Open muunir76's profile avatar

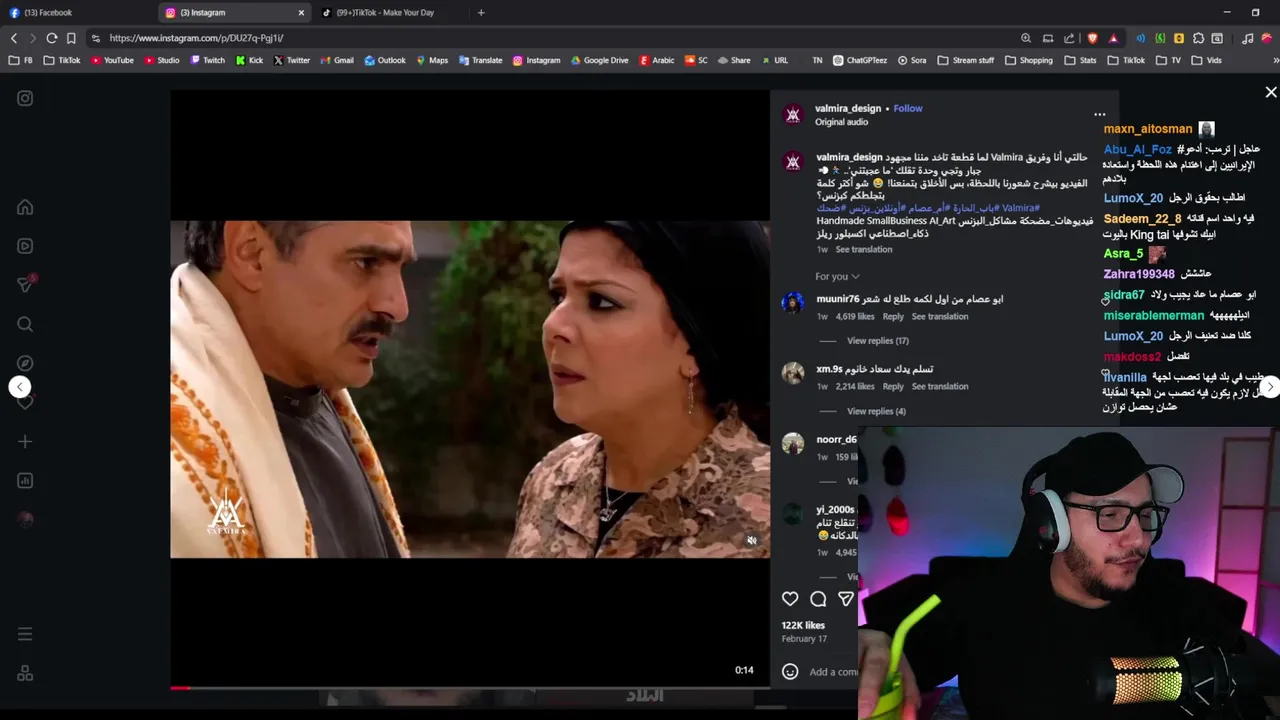[x=793, y=302]
